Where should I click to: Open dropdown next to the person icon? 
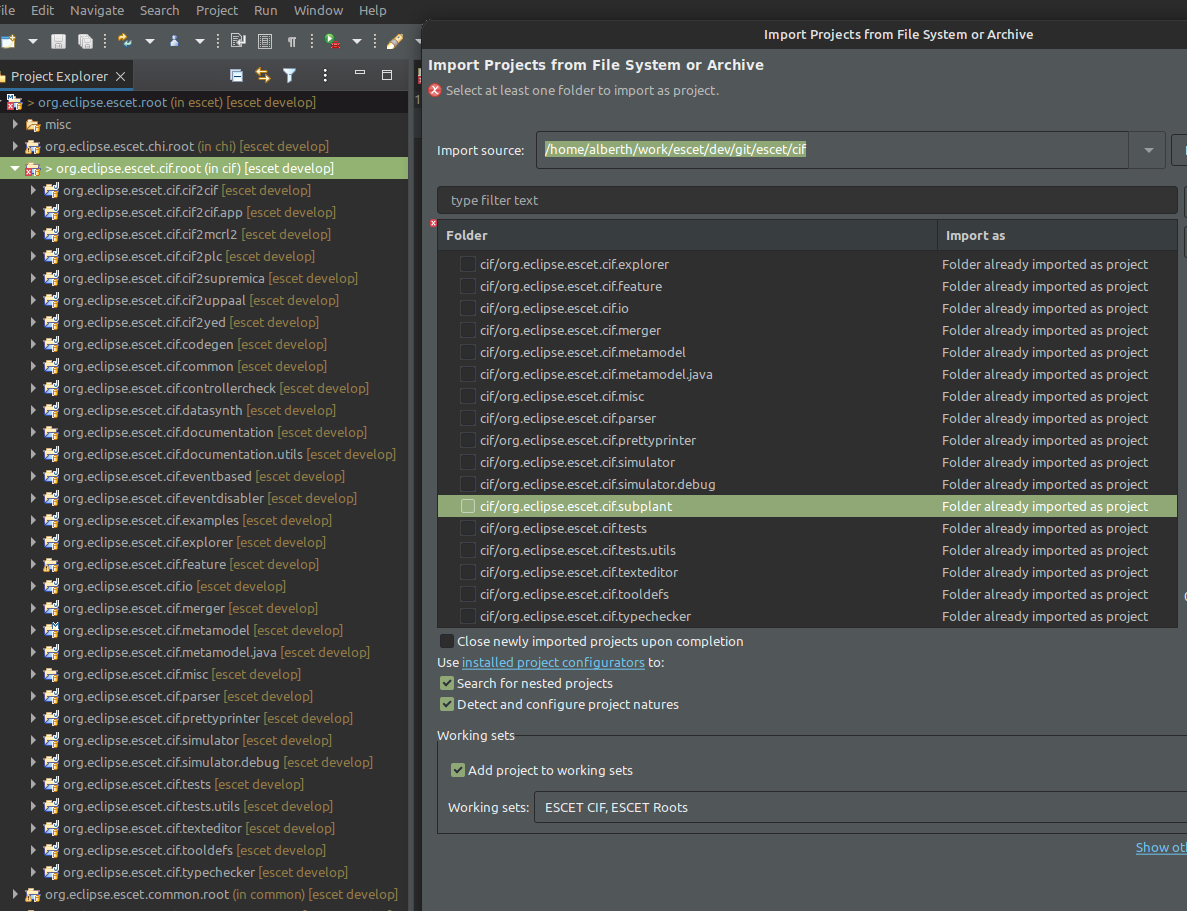point(199,41)
